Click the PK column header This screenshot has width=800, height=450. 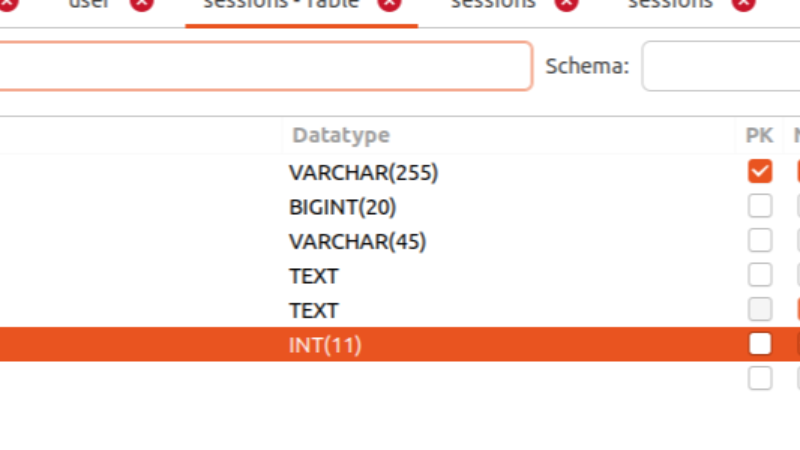(759, 135)
